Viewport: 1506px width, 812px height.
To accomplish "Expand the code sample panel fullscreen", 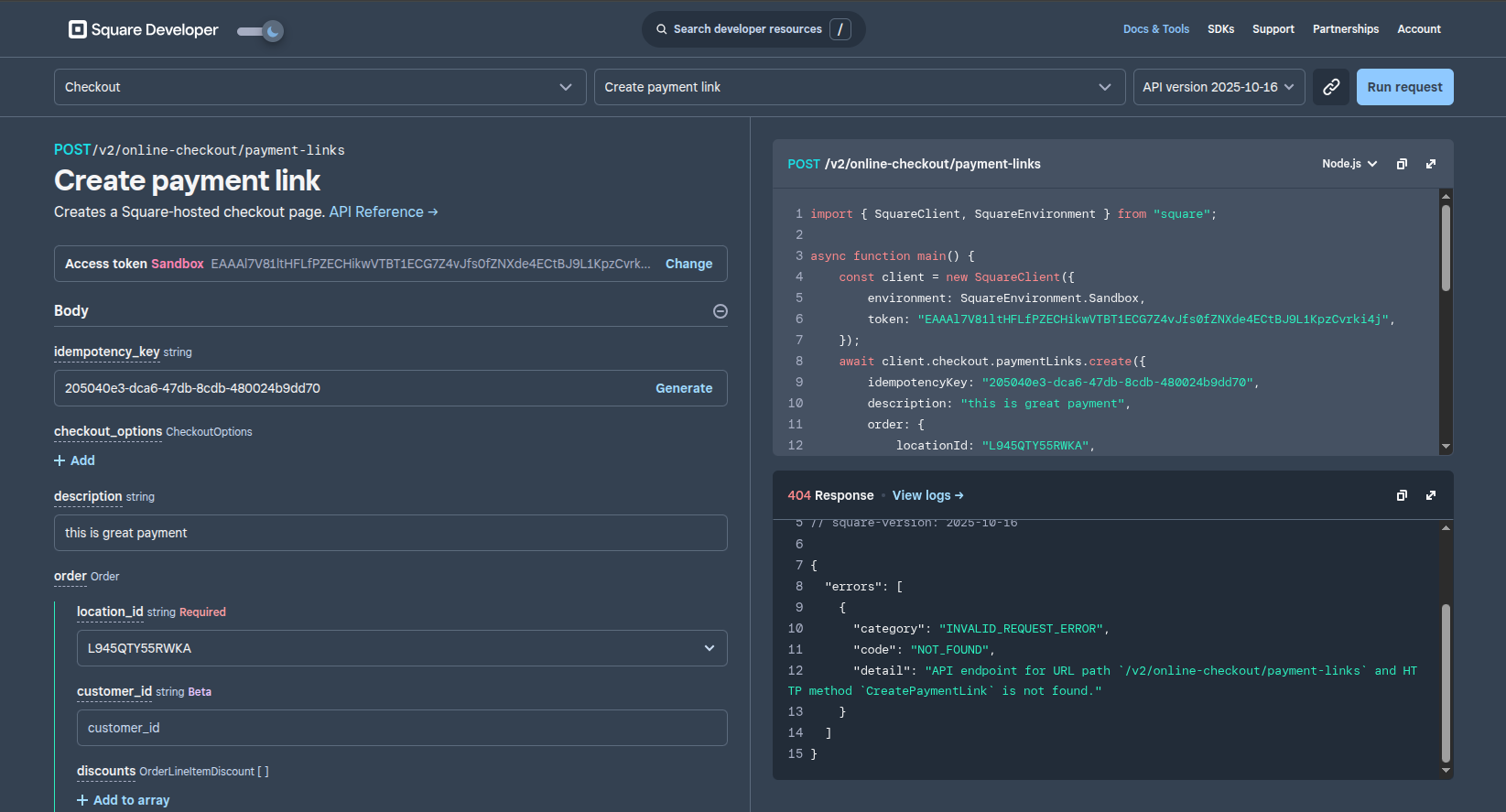I will [1431, 164].
